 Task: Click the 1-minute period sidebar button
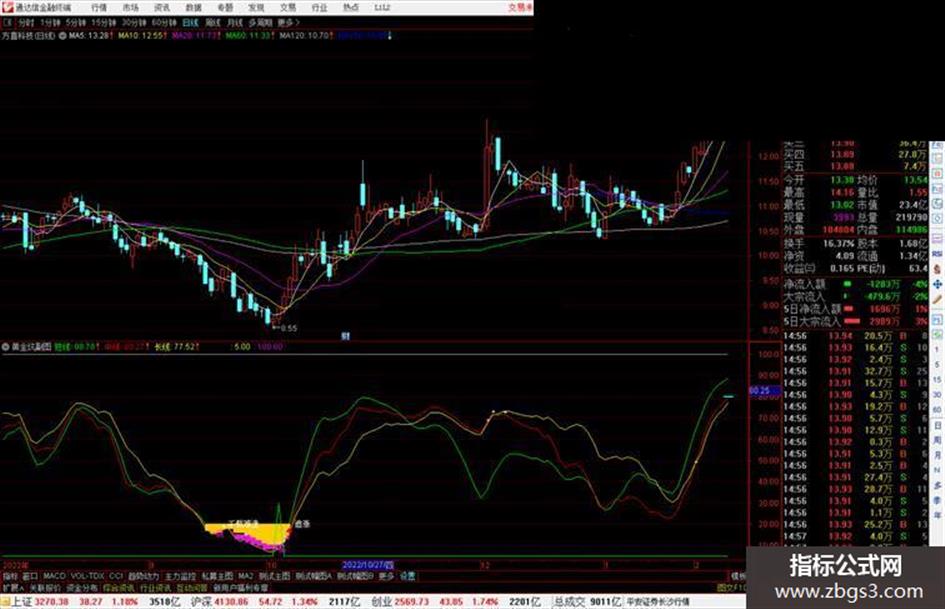[937, 350]
